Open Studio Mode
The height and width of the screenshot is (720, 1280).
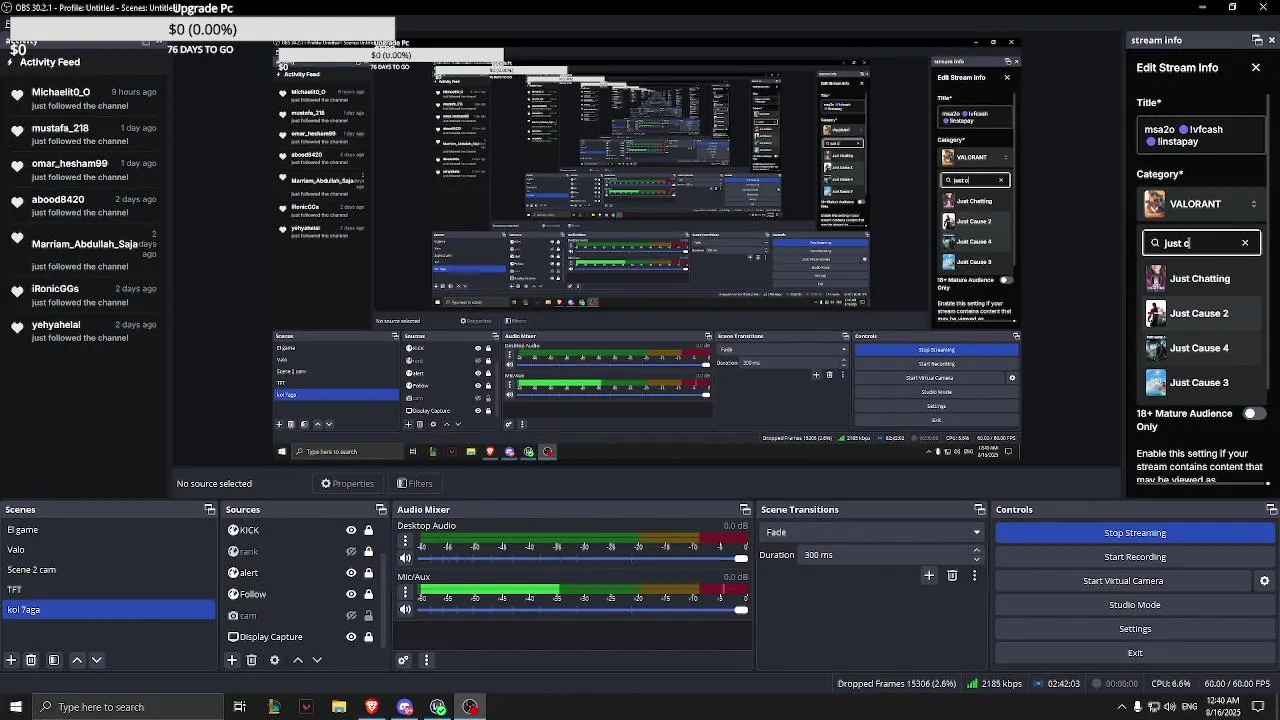[1135, 605]
